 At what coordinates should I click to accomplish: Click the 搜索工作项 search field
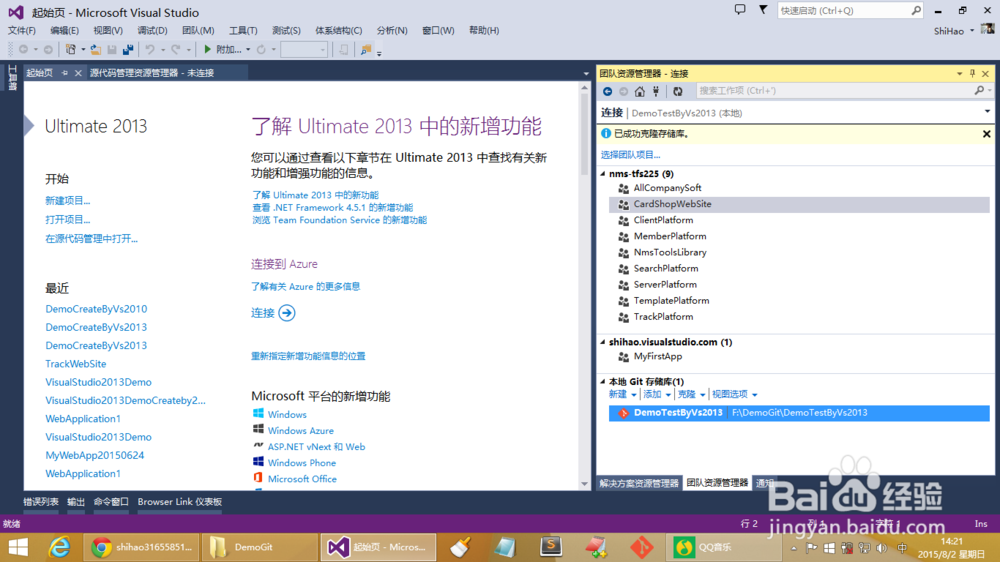click(x=834, y=91)
